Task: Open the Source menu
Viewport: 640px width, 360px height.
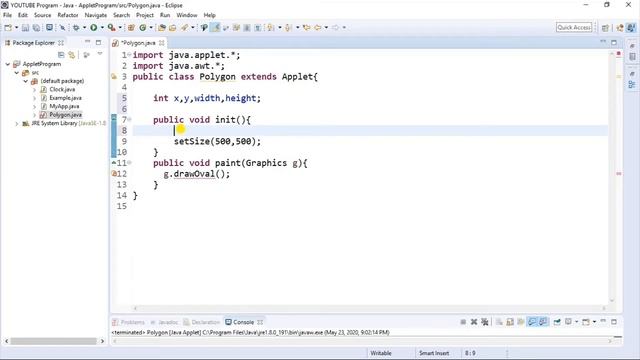Action: pyautogui.click(x=42, y=15)
